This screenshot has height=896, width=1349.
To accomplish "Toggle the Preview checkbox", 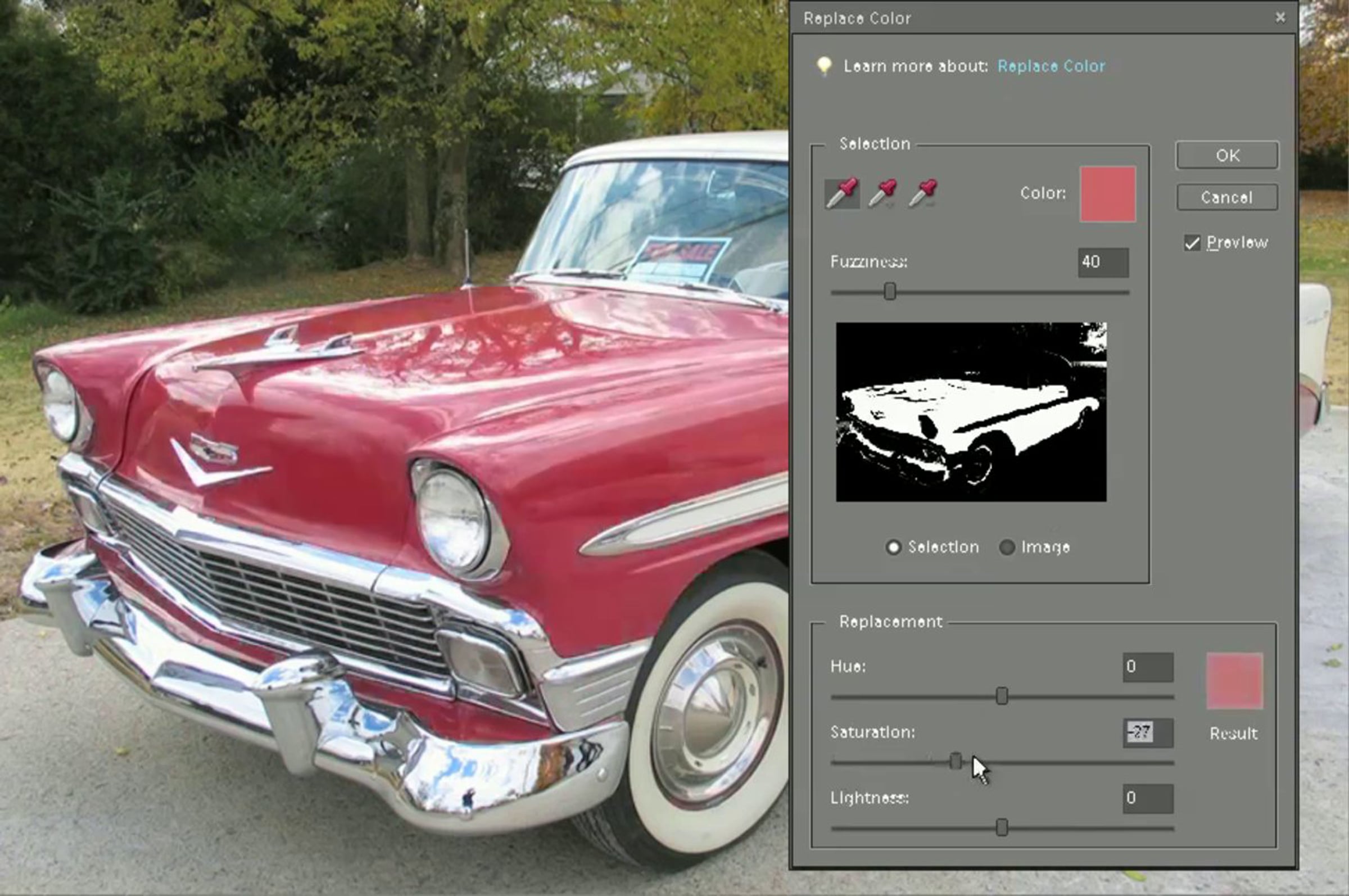I will 1192,243.
